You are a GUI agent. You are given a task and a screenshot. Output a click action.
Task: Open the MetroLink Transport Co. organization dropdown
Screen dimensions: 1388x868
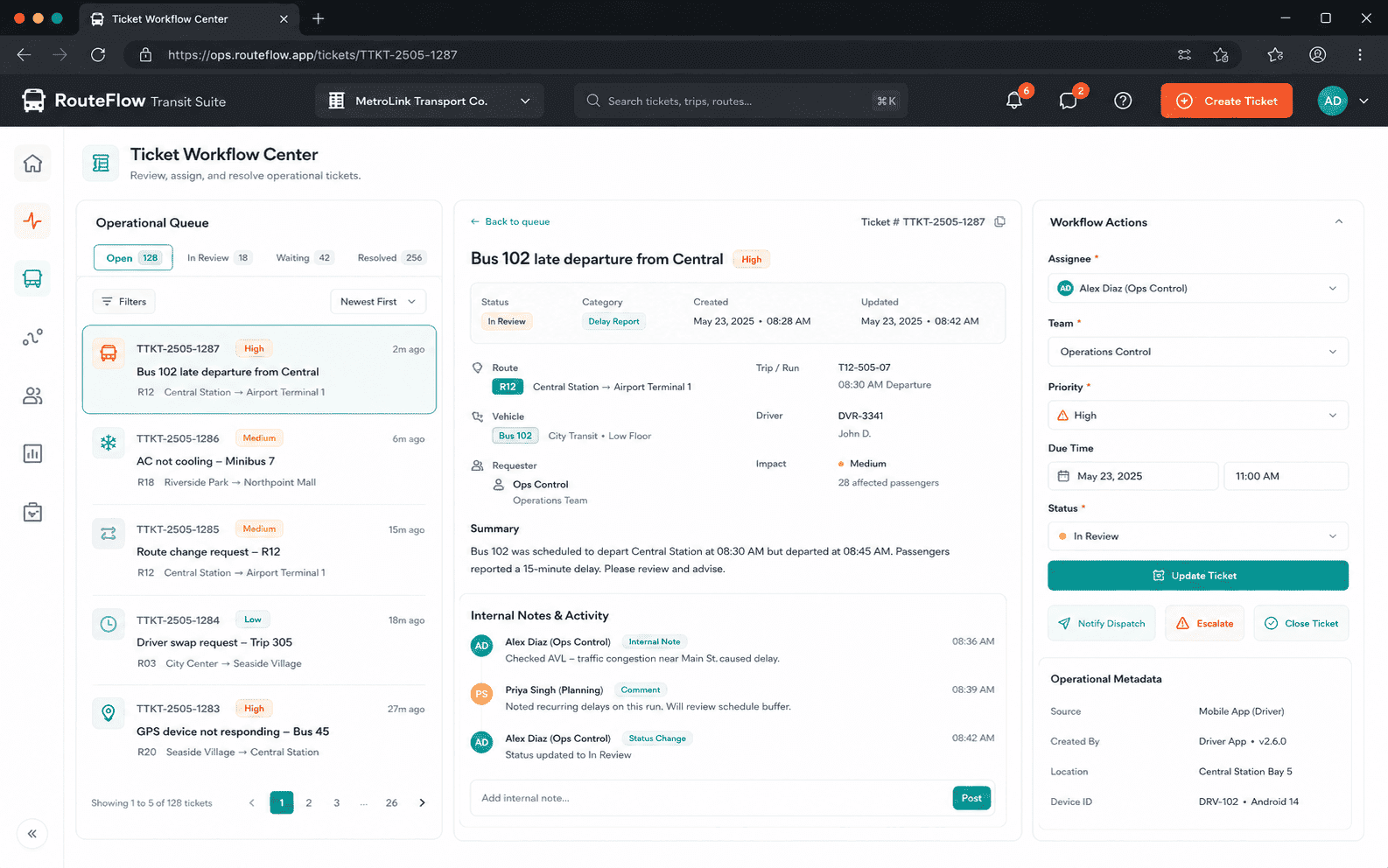coord(429,101)
